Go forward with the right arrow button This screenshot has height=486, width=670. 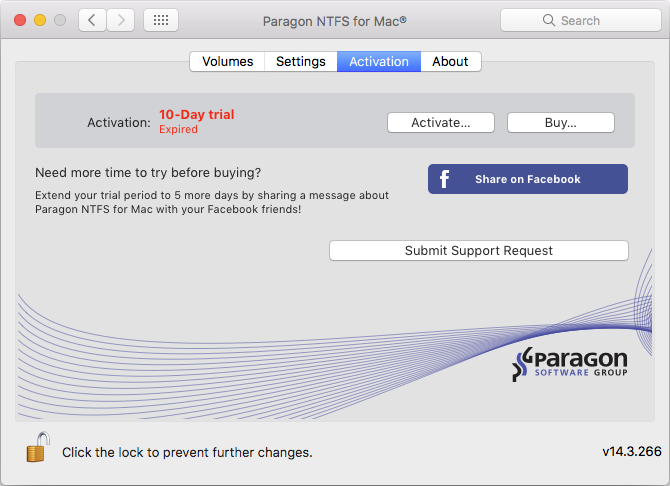[120, 20]
